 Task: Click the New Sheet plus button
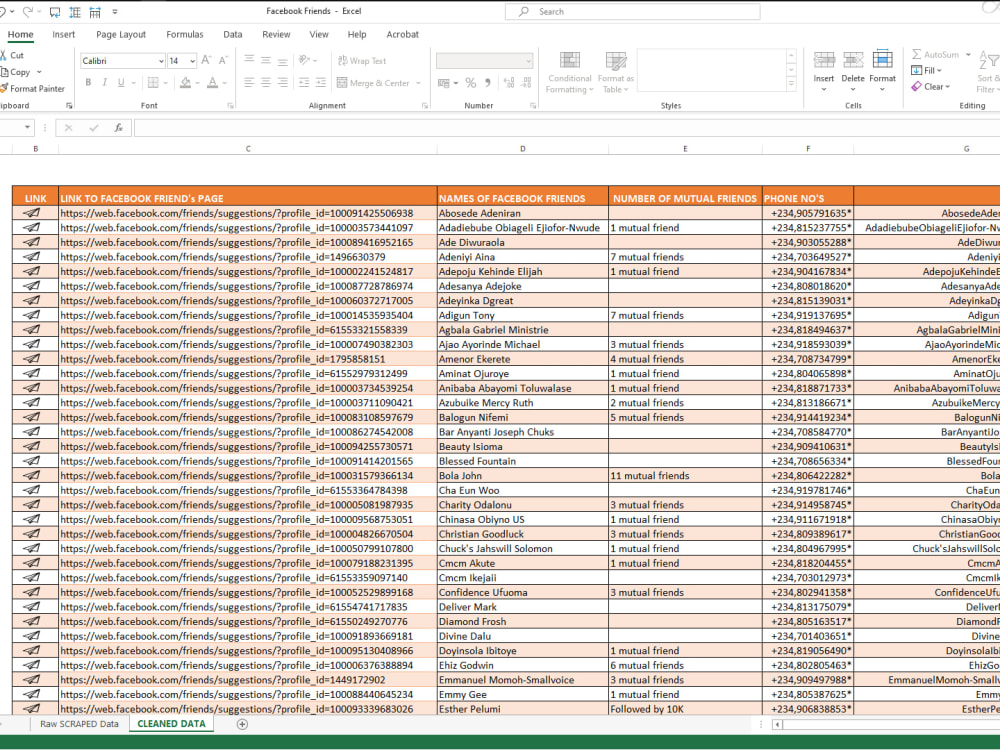coord(241,723)
